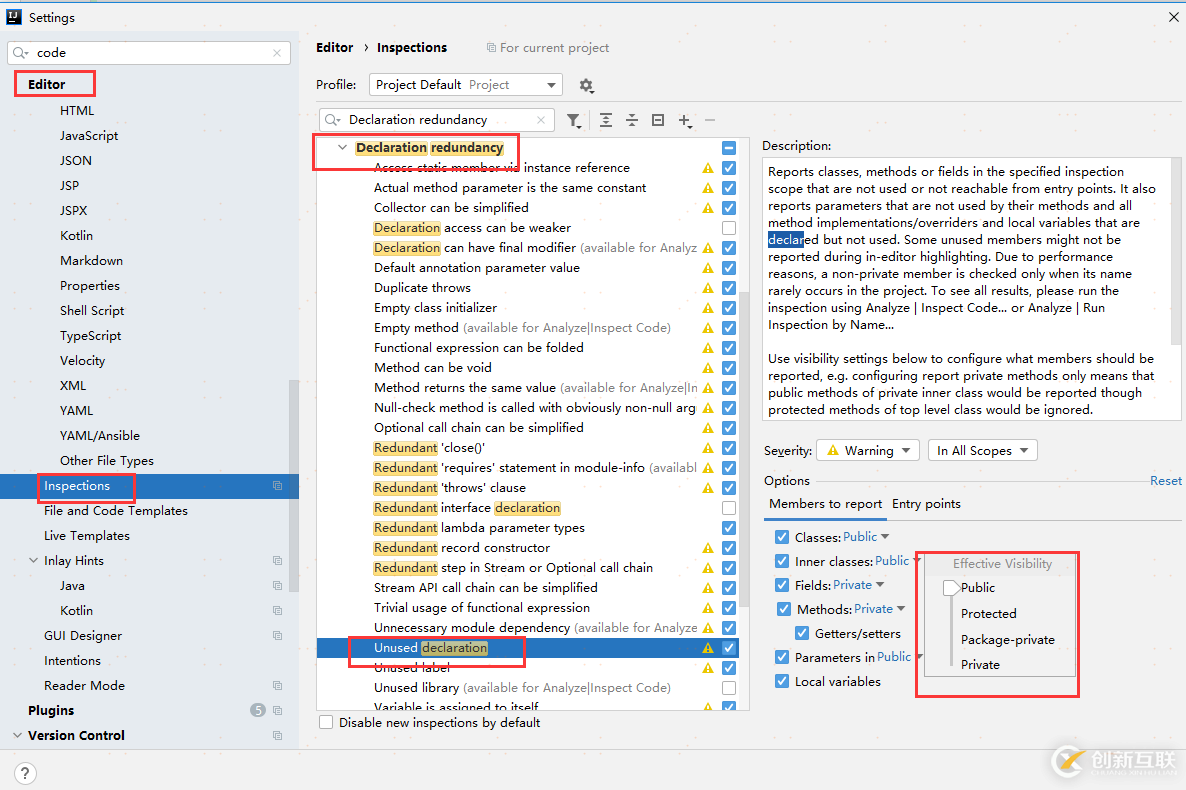Check 'Disable new inspections by default'
The height and width of the screenshot is (790, 1186).
click(x=326, y=722)
